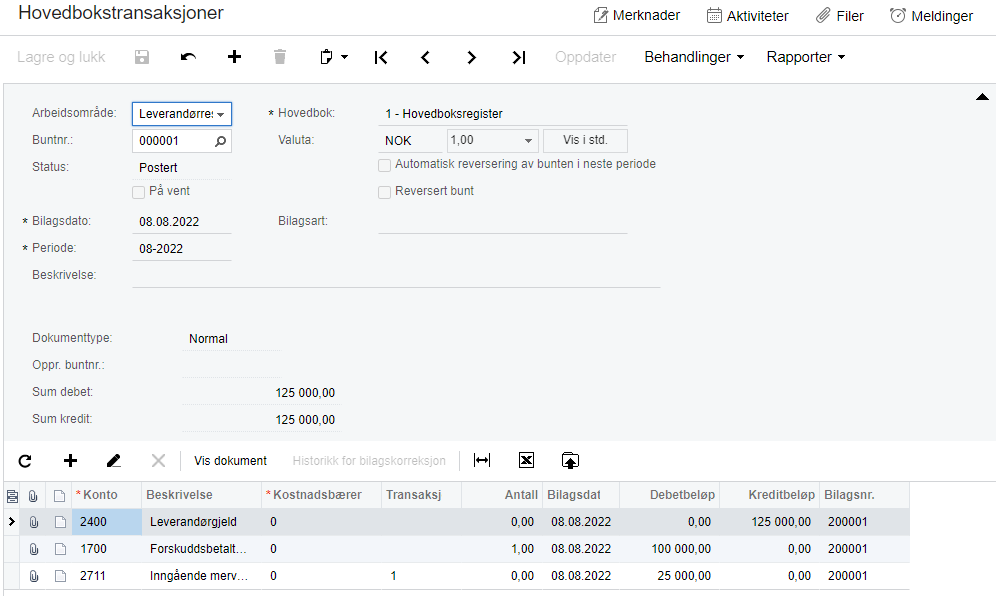The width and height of the screenshot is (996, 596).
Task: Click the grid column configuration header icon
Action: tap(12, 496)
